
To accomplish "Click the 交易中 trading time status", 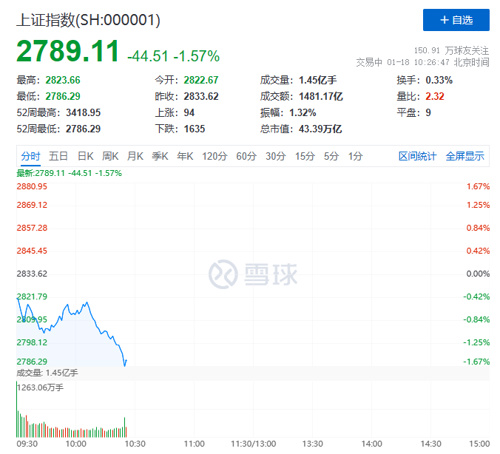I will (x=423, y=62).
